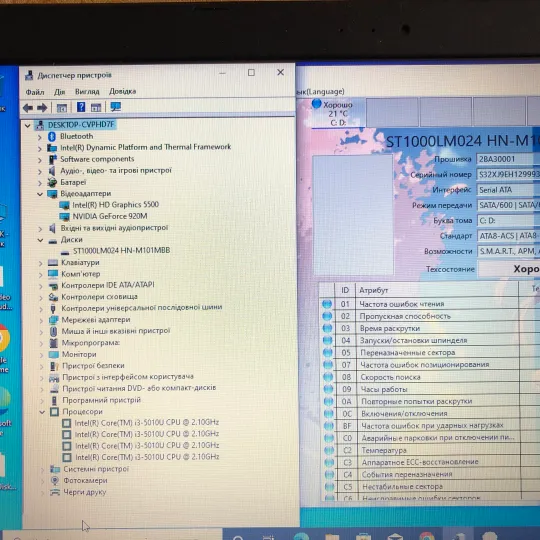
Task: Expand the Мережеві адаптери node
Action: [41, 321]
